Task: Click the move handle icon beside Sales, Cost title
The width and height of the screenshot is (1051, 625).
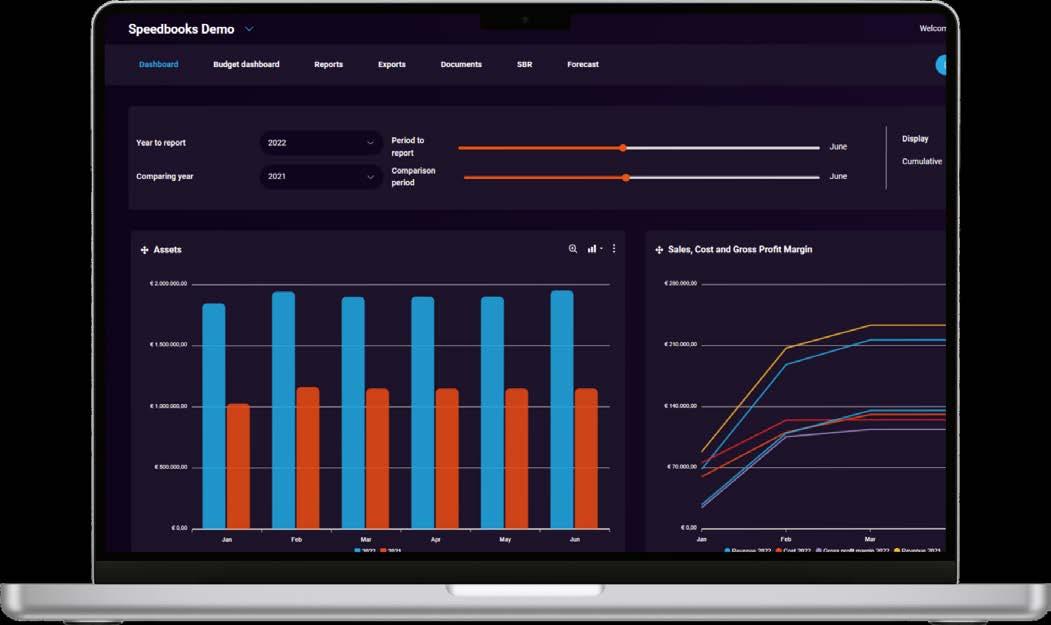Action: (x=659, y=249)
